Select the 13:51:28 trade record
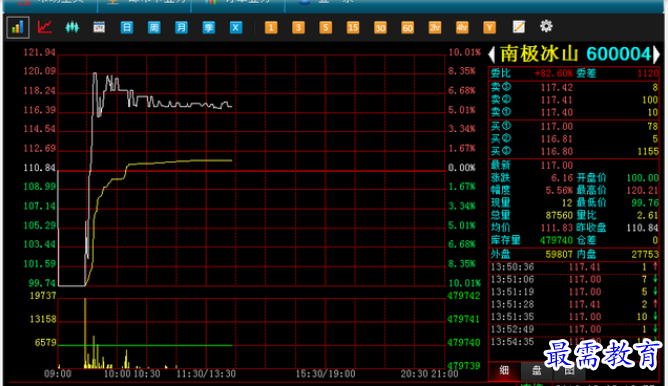The image size is (668, 386). click(x=574, y=304)
